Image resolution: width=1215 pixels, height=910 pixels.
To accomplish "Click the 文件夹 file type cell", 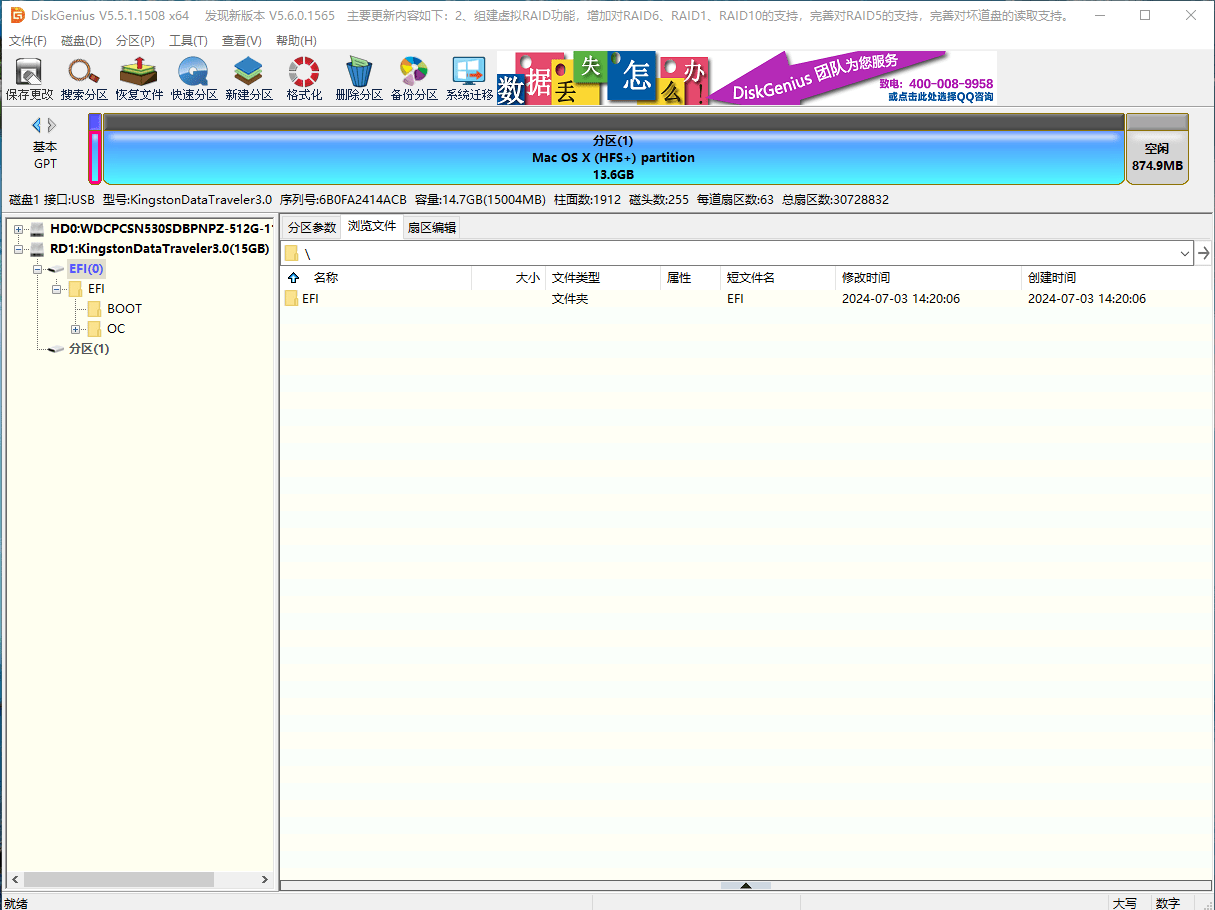I will click(x=570, y=298).
